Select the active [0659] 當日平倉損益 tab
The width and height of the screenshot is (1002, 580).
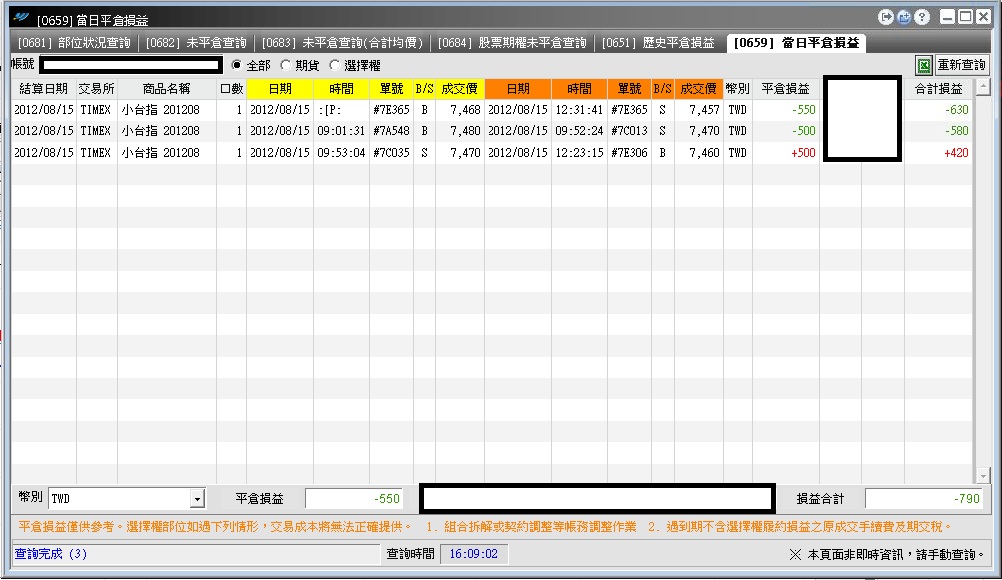click(796, 43)
